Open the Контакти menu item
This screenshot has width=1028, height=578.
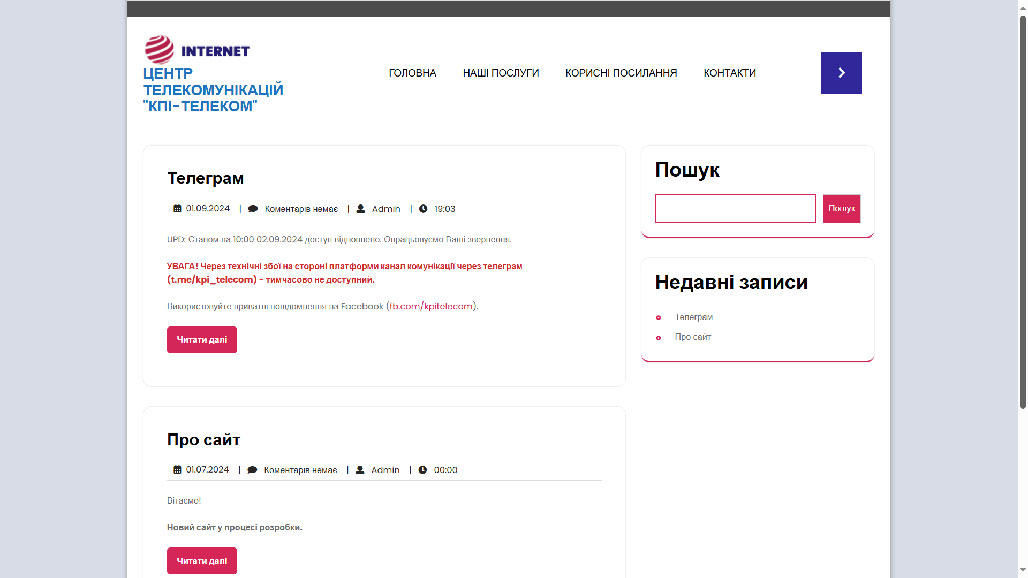(730, 73)
